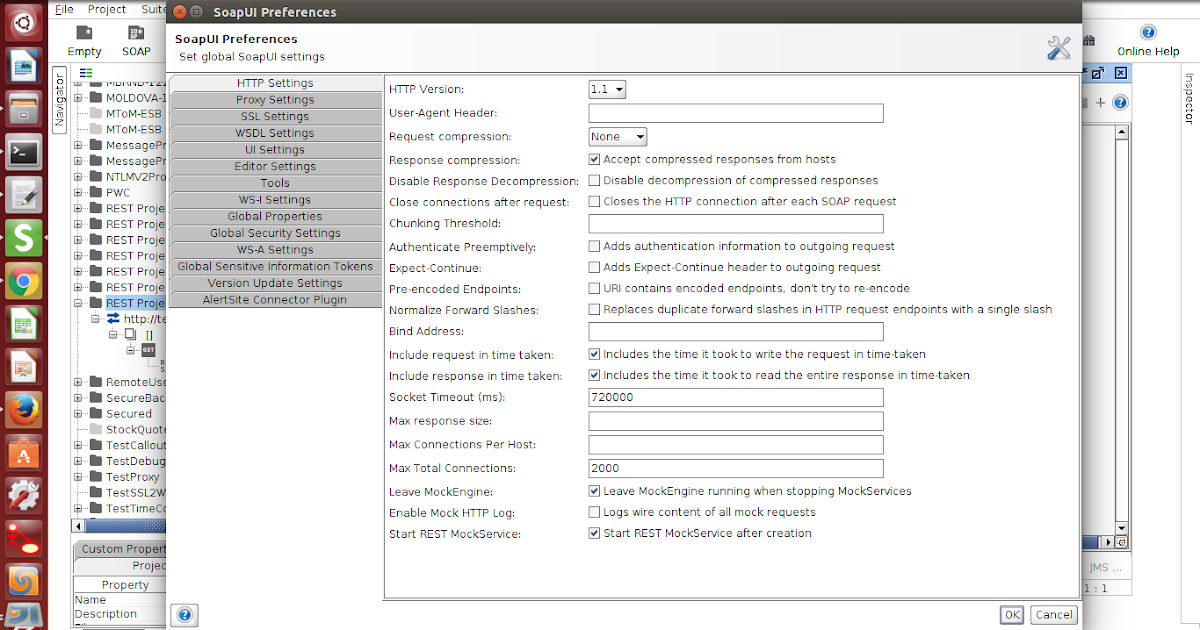Uncheck Start REST MockService after creation
The width and height of the screenshot is (1200, 630).
coord(594,534)
